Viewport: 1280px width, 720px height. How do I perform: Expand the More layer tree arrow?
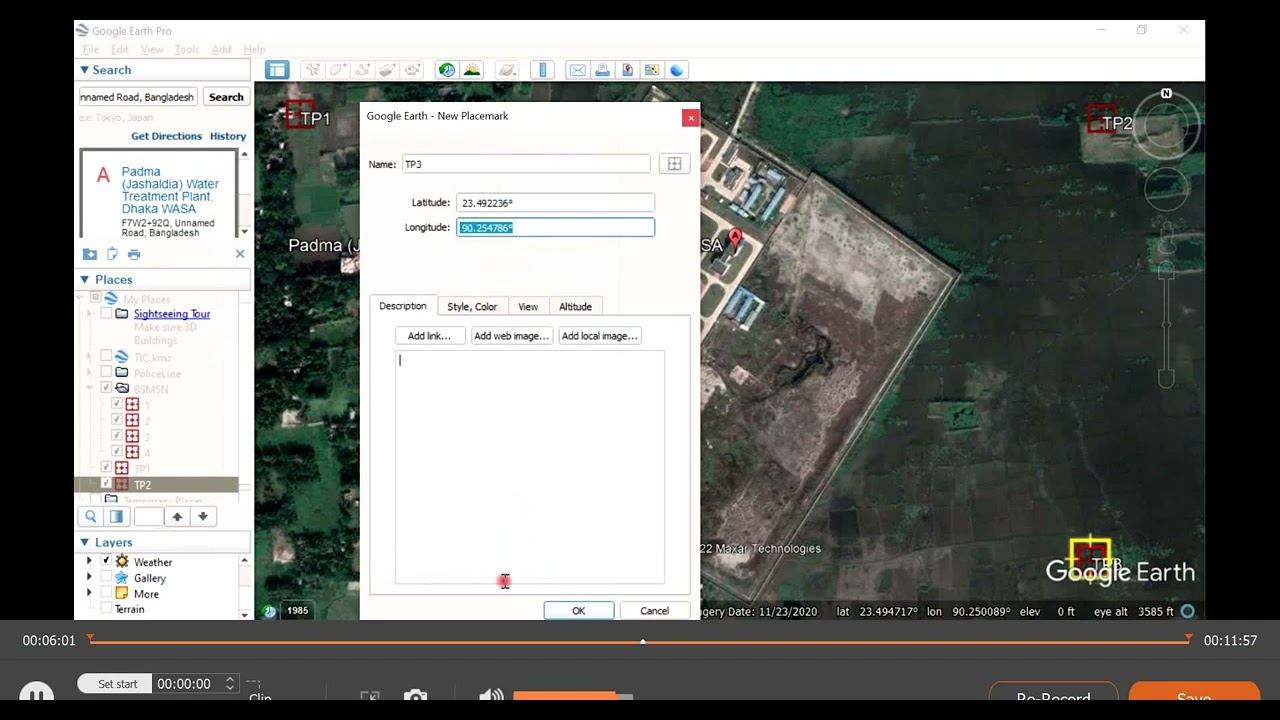[x=90, y=594]
